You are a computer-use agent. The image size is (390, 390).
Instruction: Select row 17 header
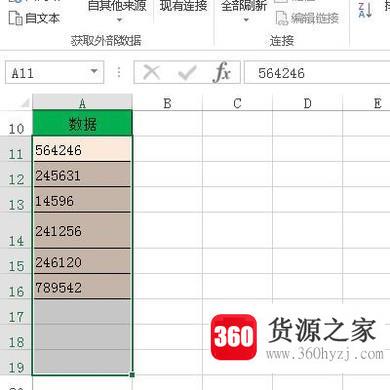[16, 312]
